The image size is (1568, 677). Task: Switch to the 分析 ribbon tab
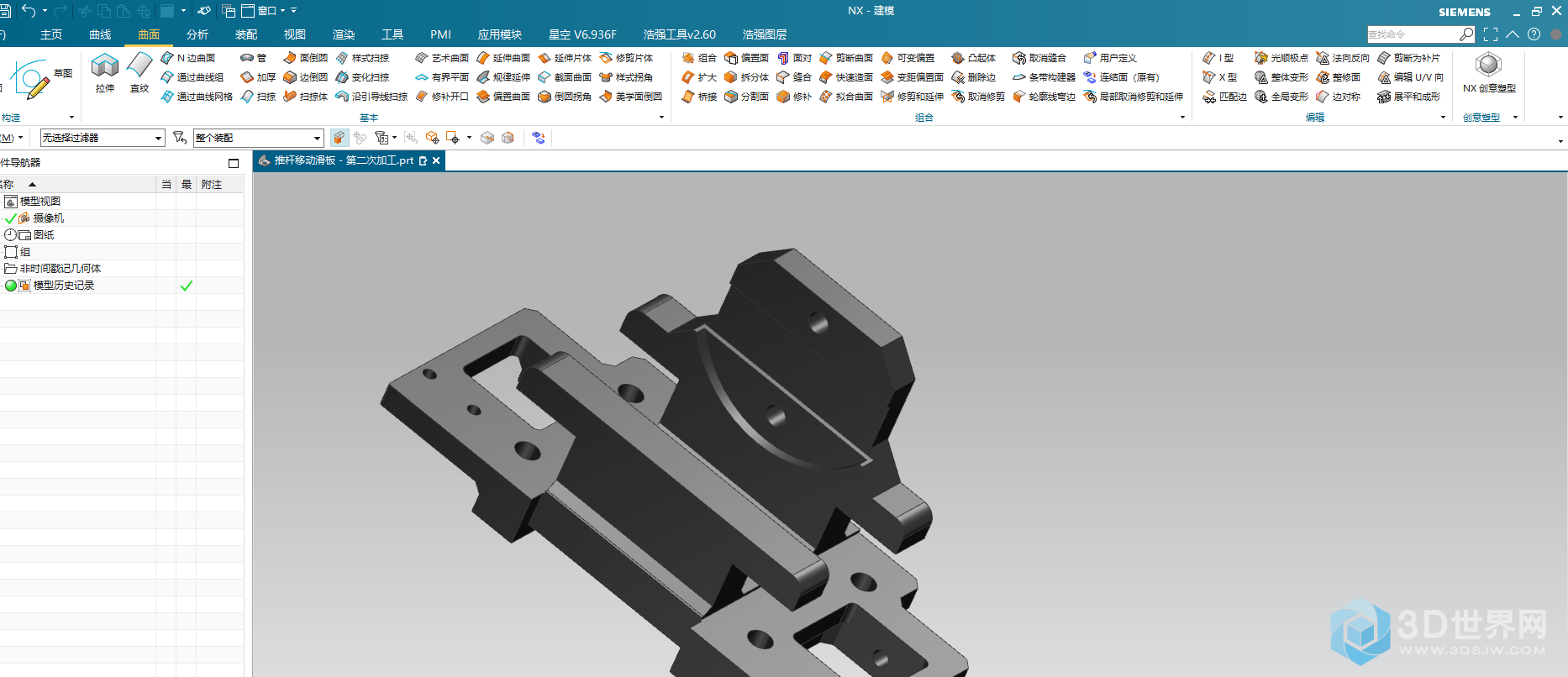[x=197, y=34]
